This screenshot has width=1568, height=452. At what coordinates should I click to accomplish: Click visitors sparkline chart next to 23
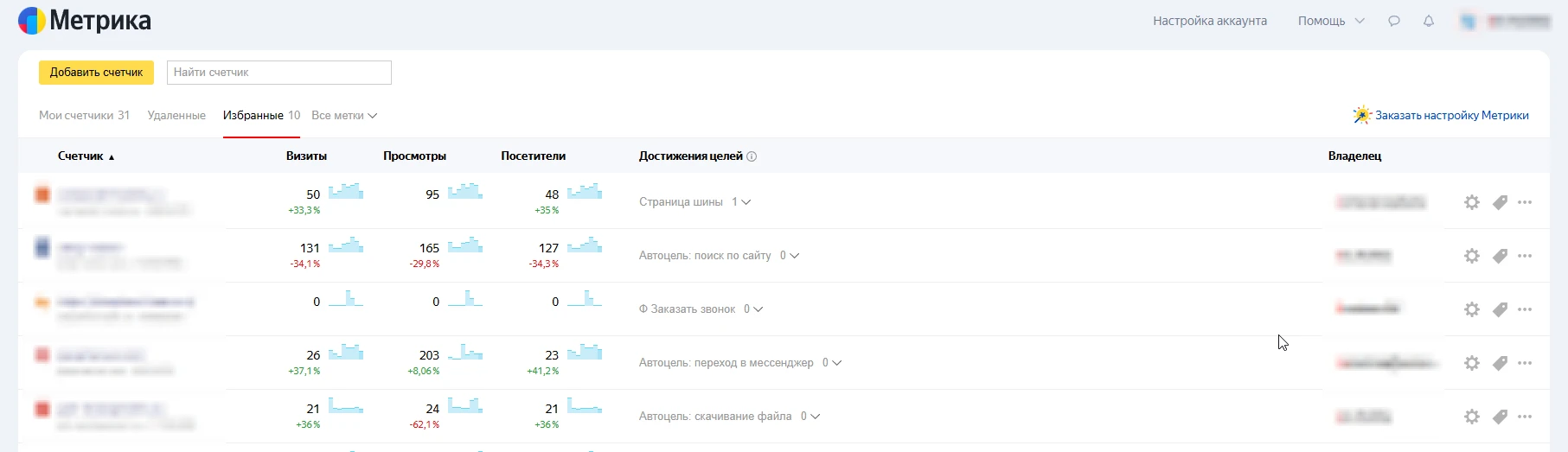[585, 352]
